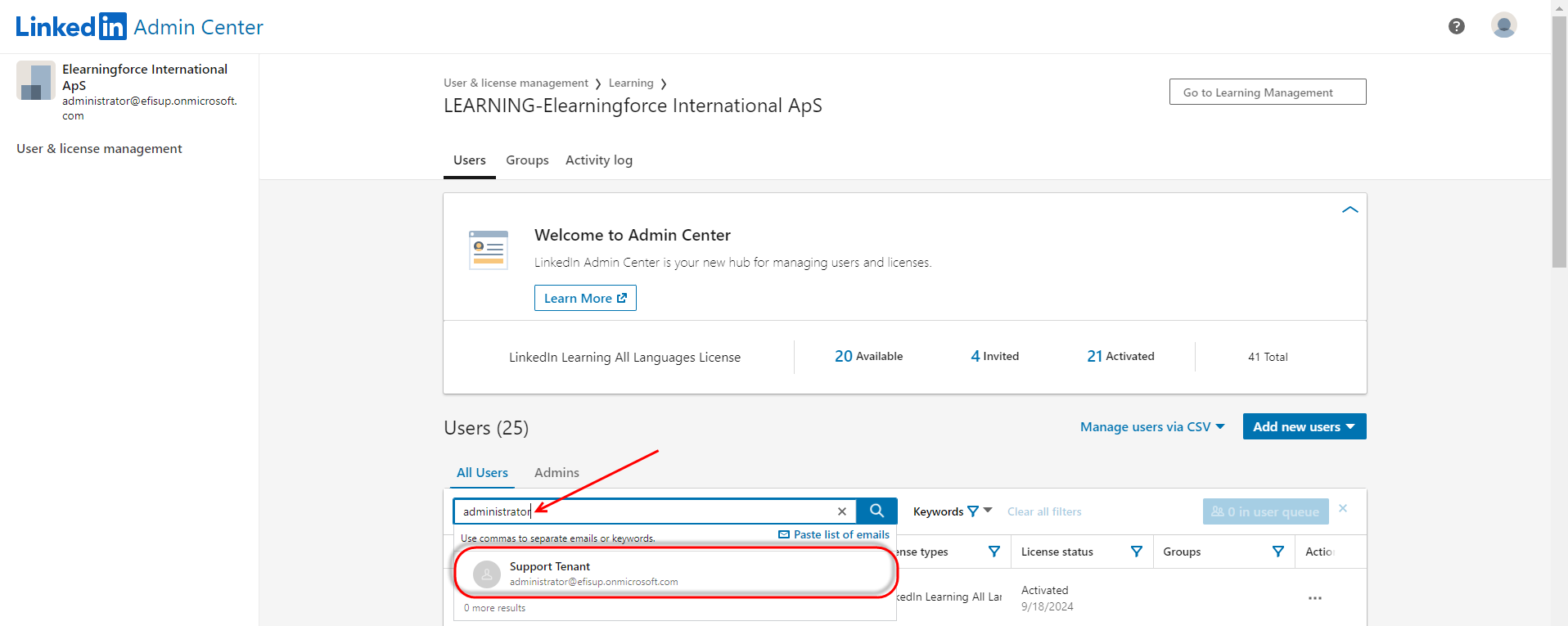The height and width of the screenshot is (626, 1568).
Task: Switch to the Users tab
Action: click(470, 160)
